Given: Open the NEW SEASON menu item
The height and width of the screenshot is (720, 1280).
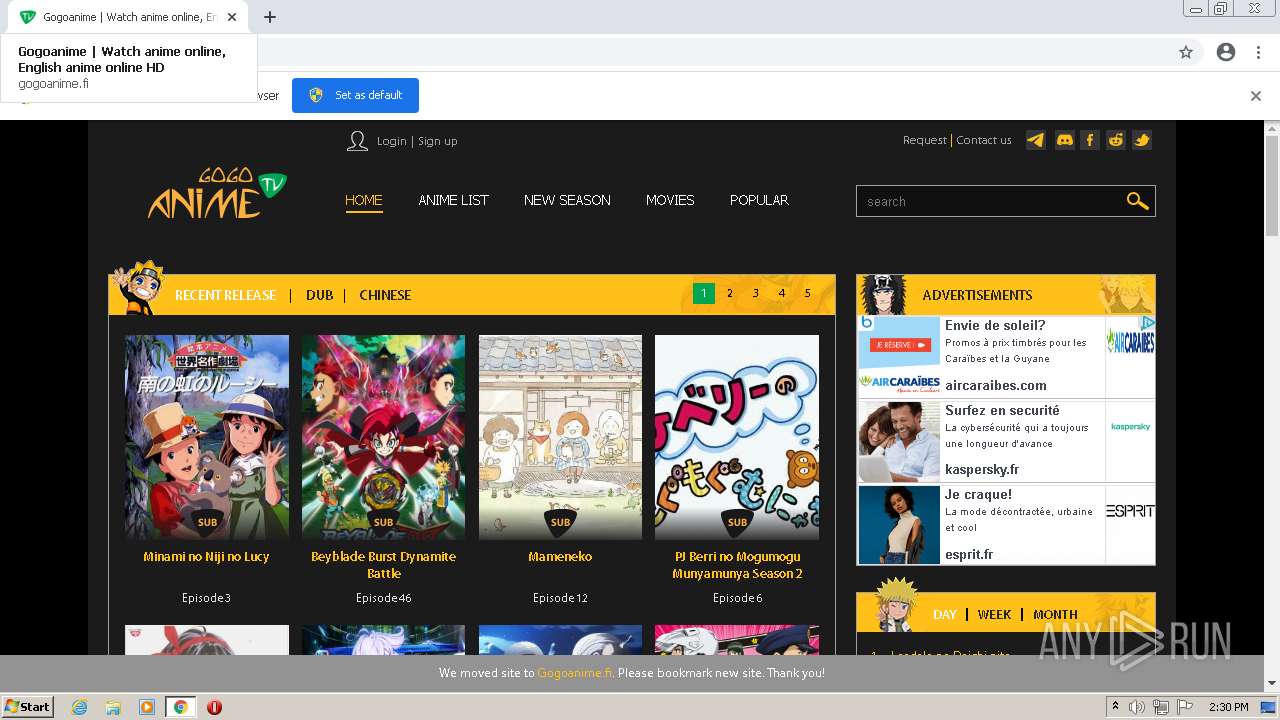Looking at the screenshot, I should [567, 200].
